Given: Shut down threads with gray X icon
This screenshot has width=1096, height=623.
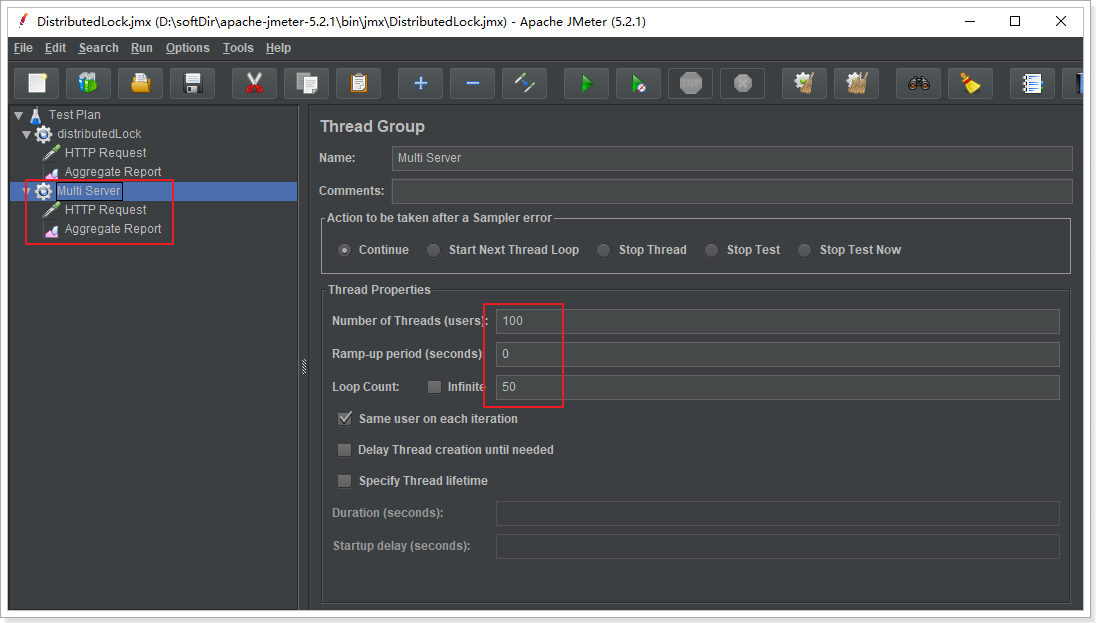Looking at the screenshot, I should click(742, 83).
